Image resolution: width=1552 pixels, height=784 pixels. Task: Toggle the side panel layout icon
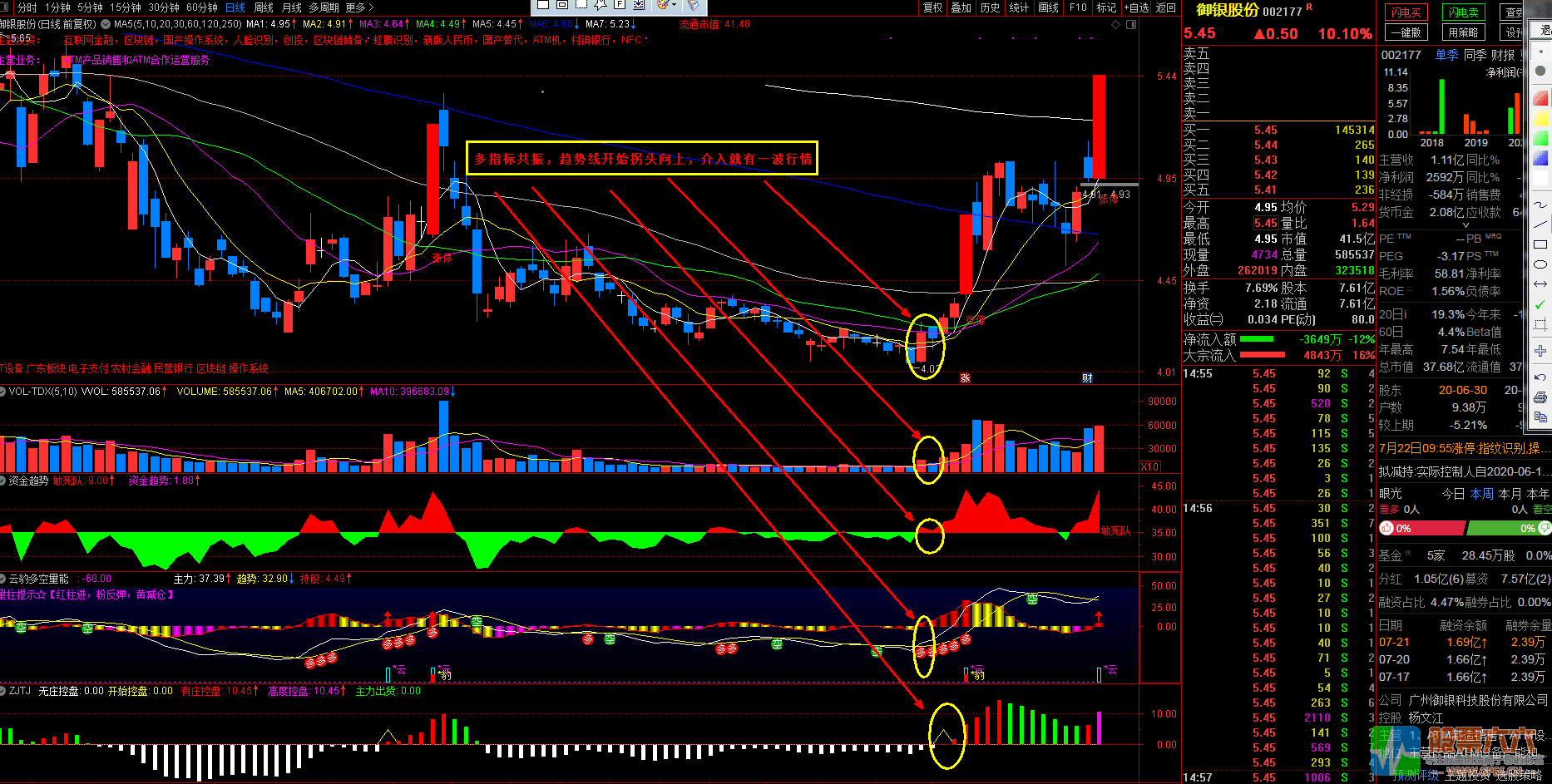pyautogui.click(x=1131, y=25)
